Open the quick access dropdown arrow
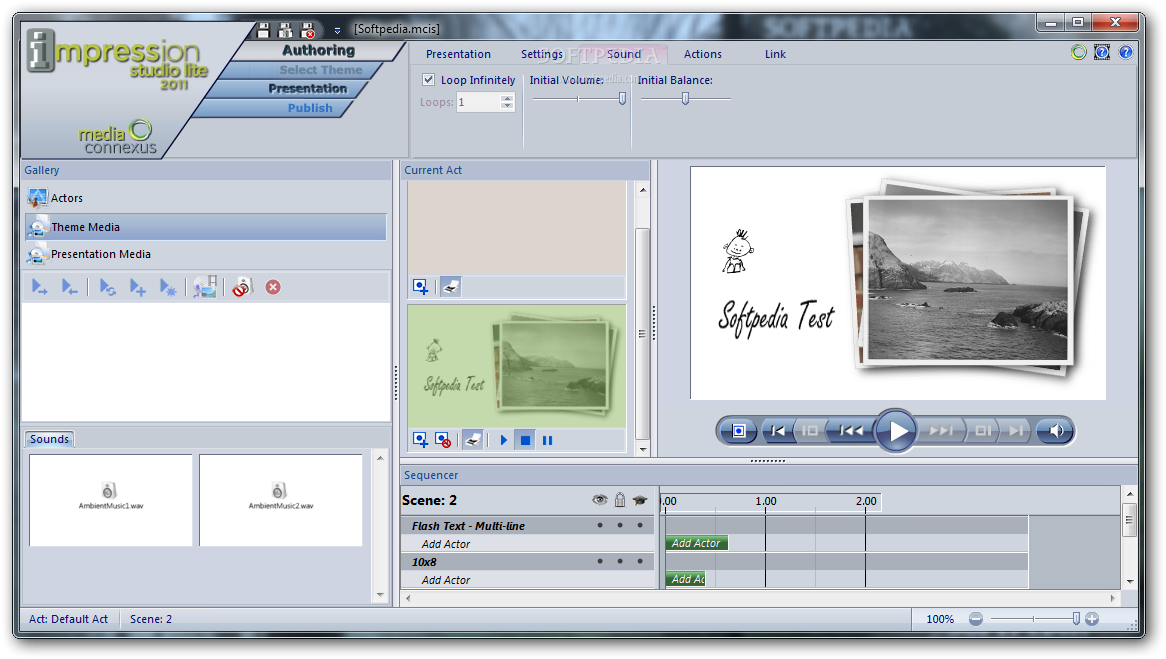This screenshot has width=1166, height=659. pos(337,30)
